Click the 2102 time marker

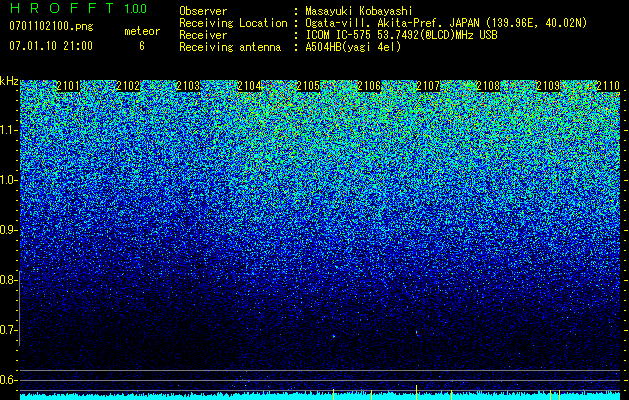[x=128, y=86]
